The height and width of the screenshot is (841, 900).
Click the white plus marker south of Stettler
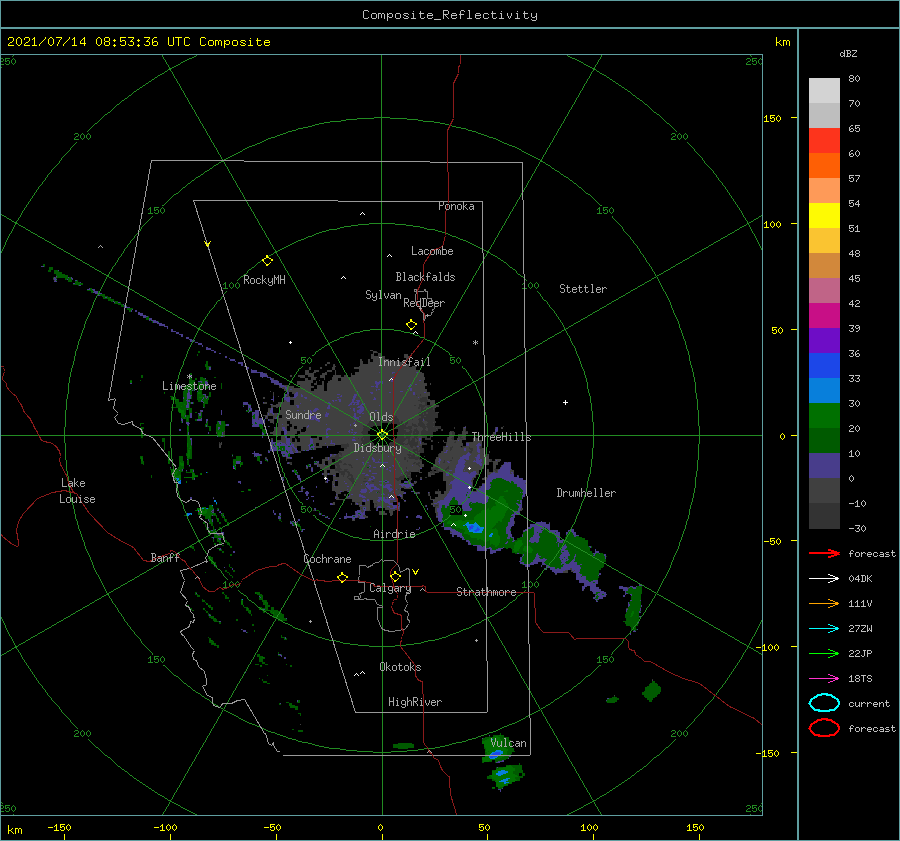[565, 402]
